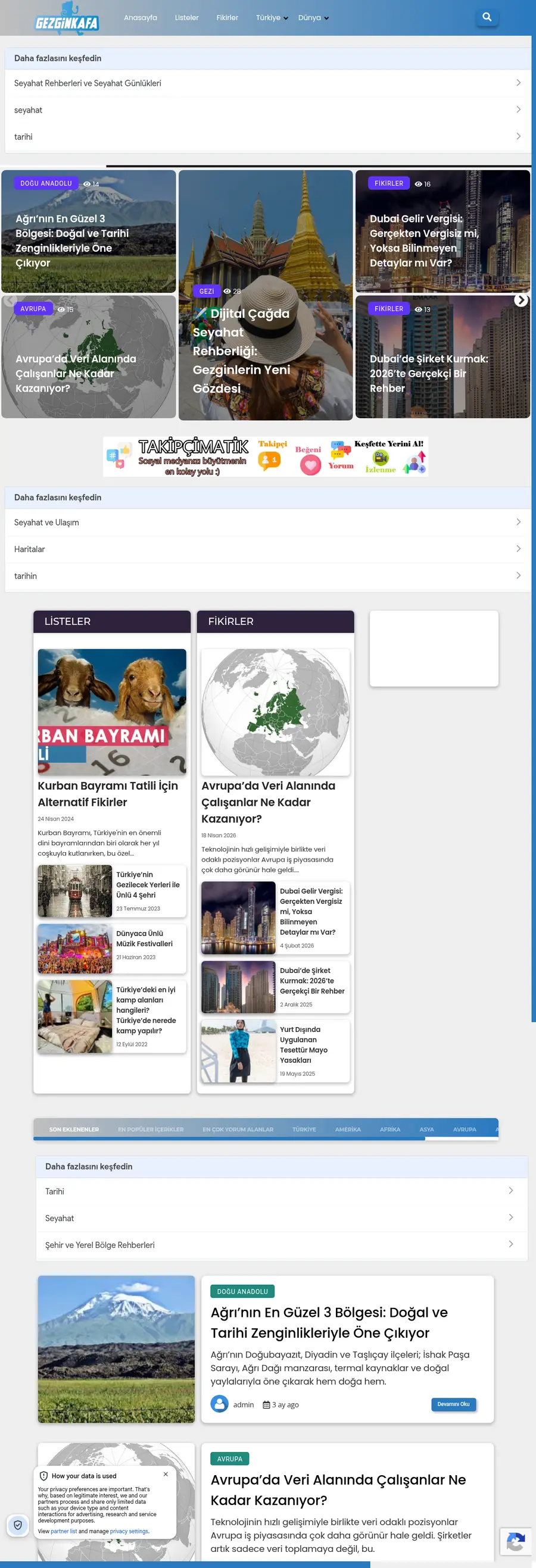Click the admin author avatar icon
This screenshot has height=1568, width=536.
[219, 1404]
